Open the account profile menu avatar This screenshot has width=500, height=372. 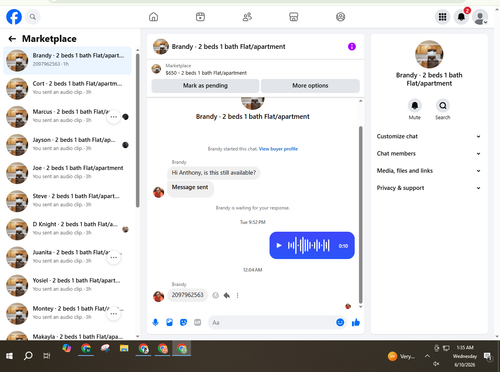(480, 17)
